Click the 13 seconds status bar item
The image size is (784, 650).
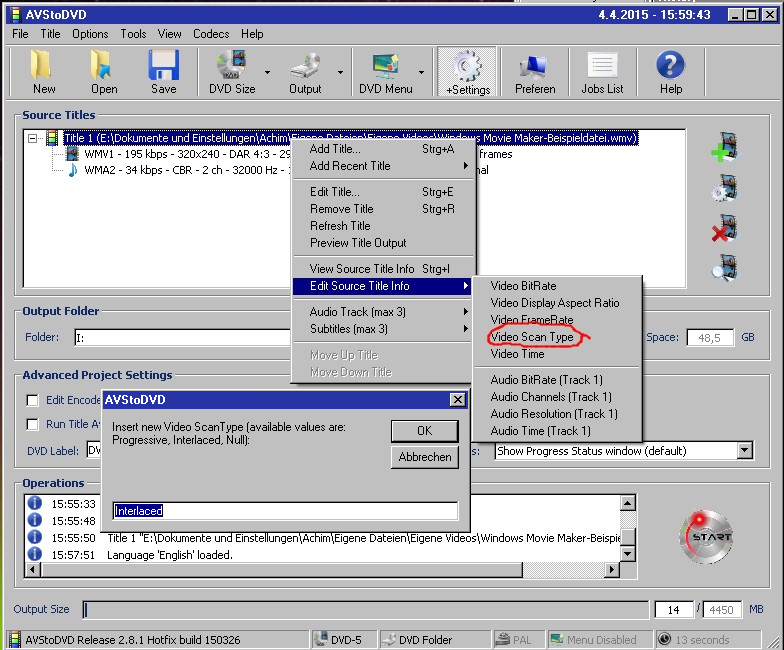coord(707,640)
